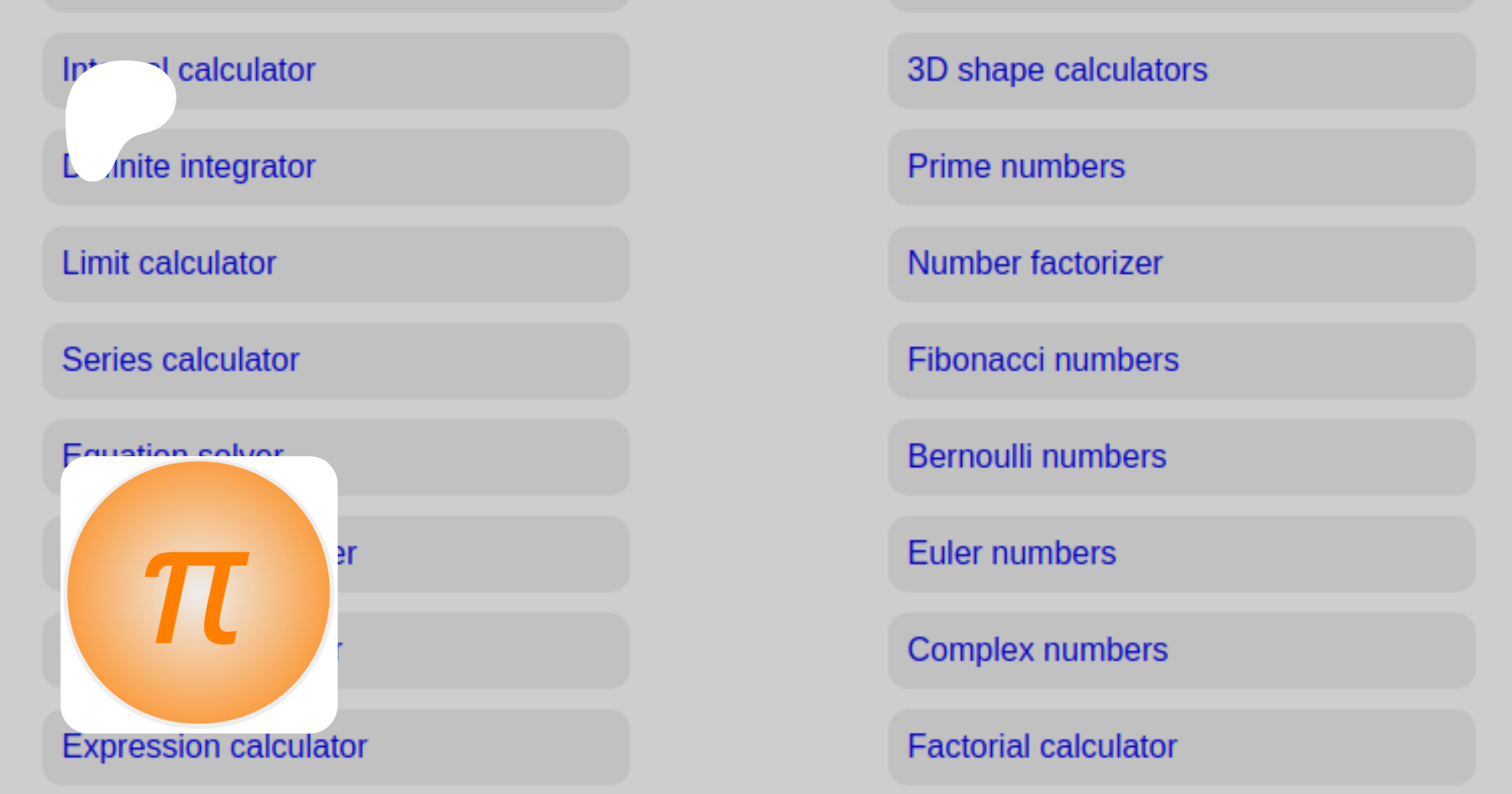Open 3D shape calculators
Image resolution: width=1512 pixels, height=794 pixels.
[x=1057, y=71]
